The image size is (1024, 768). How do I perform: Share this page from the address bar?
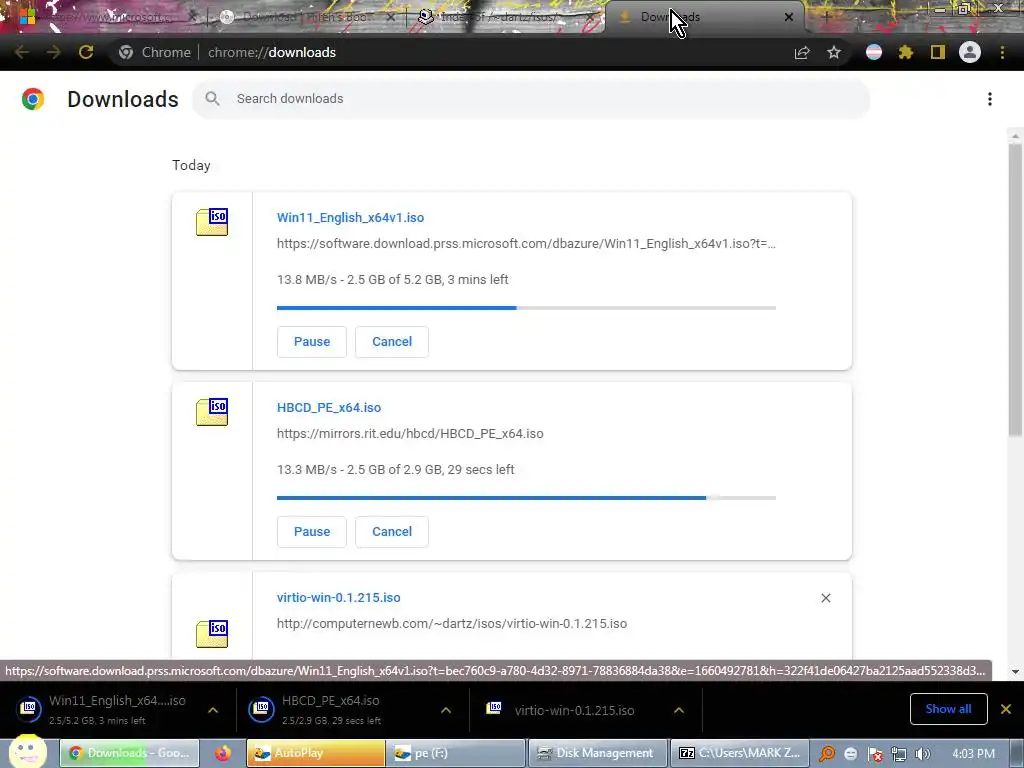(x=802, y=52)
